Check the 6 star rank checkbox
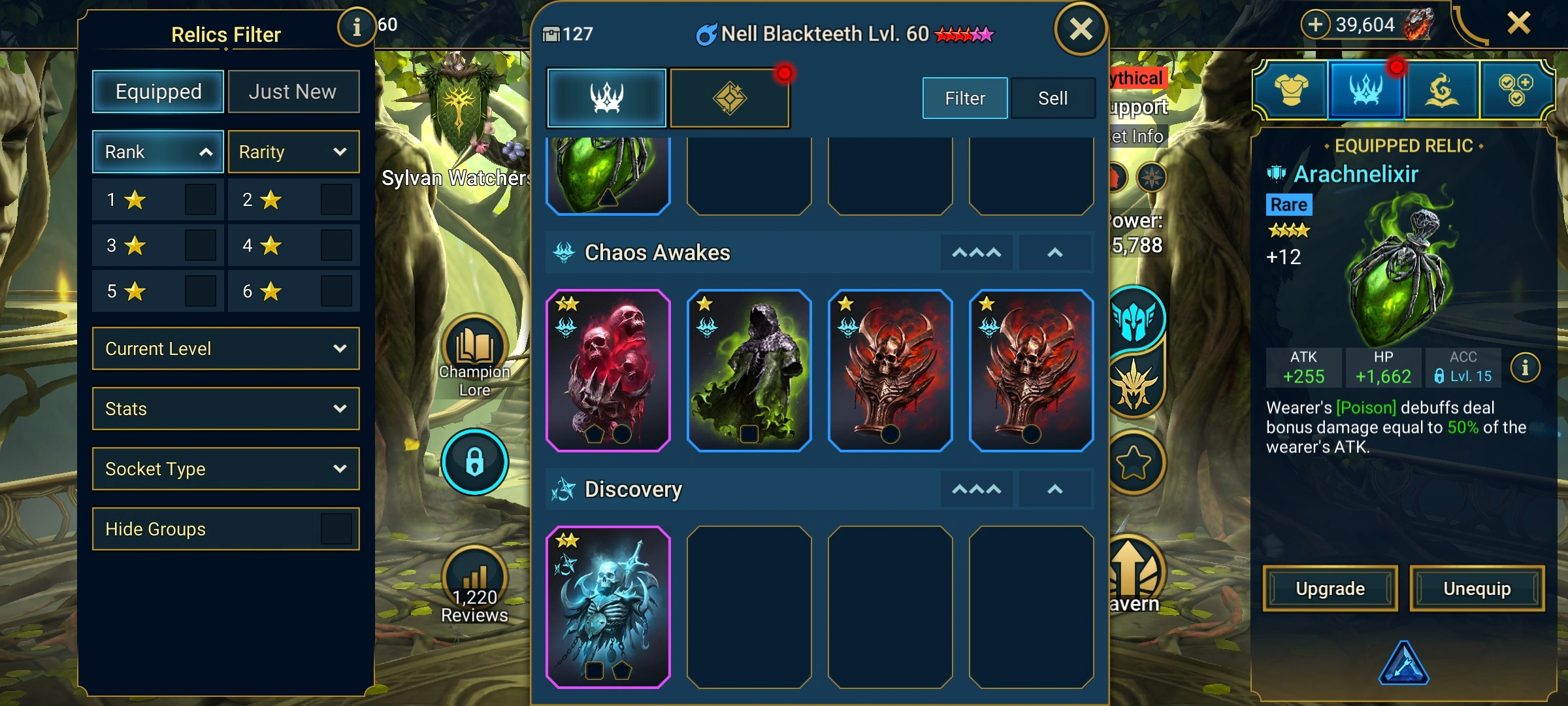 (x=336, y=291)
